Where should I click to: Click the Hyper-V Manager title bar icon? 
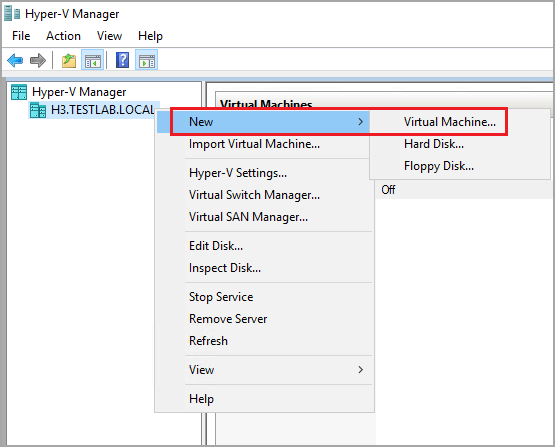click(x=12, y=13)
